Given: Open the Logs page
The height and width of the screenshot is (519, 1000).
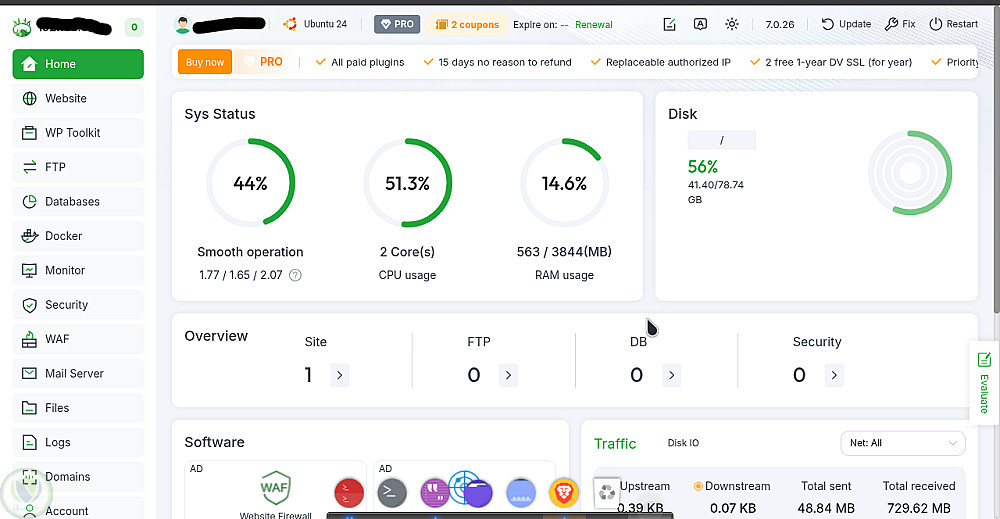Looking at the screenshot, I should (78, 442).
